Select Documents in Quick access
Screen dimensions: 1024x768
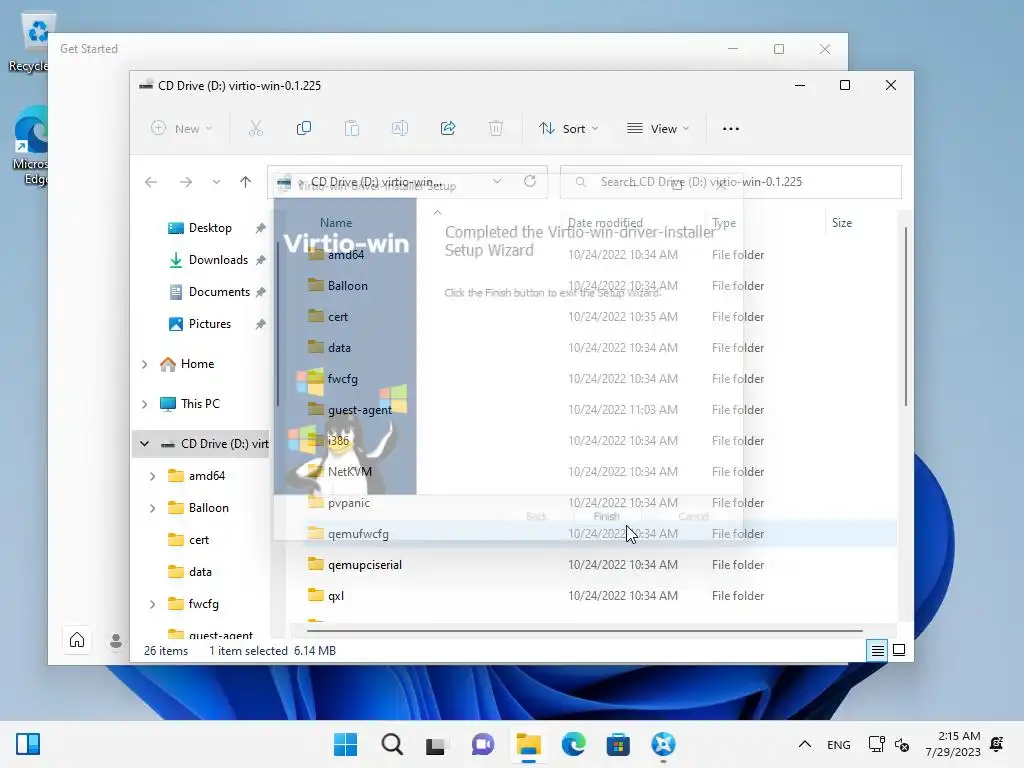218,292
